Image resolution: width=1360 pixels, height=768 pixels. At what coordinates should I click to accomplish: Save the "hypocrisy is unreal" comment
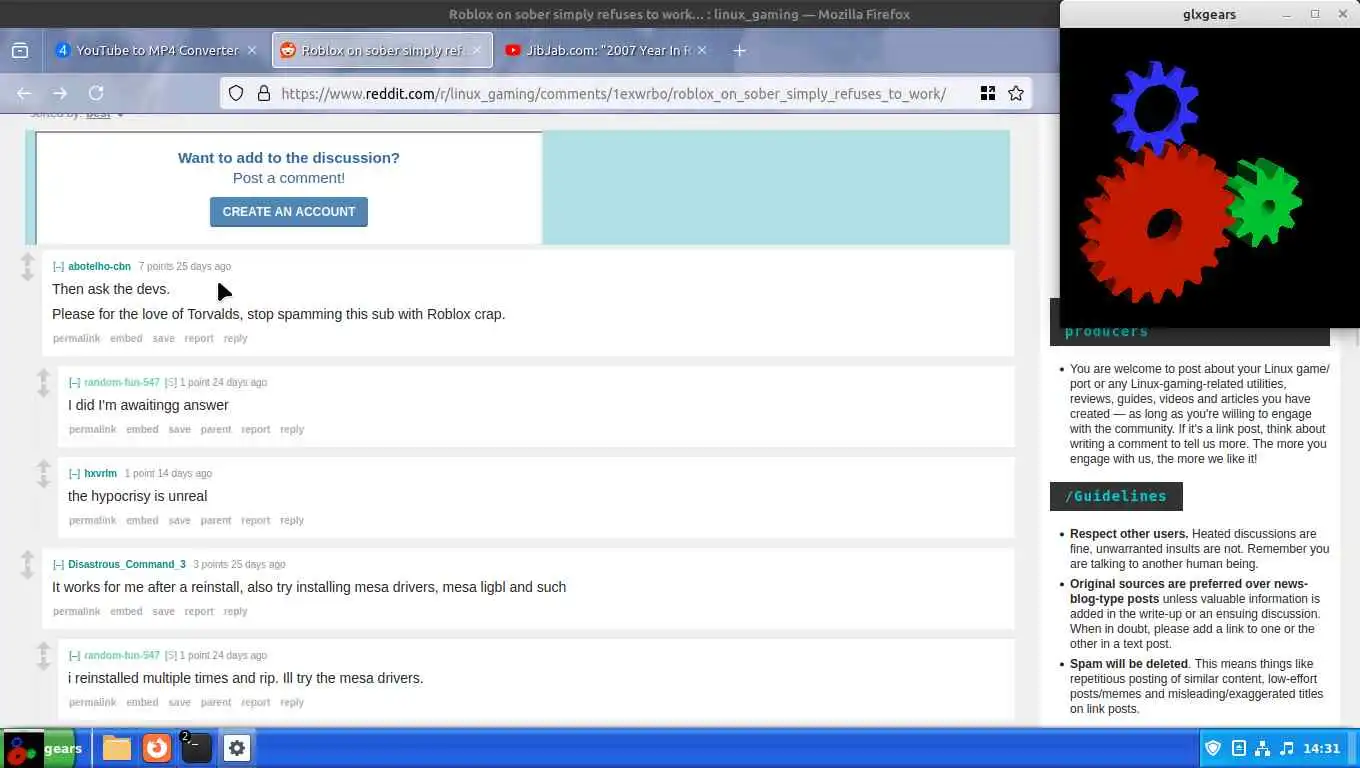(x=179, y=521)
